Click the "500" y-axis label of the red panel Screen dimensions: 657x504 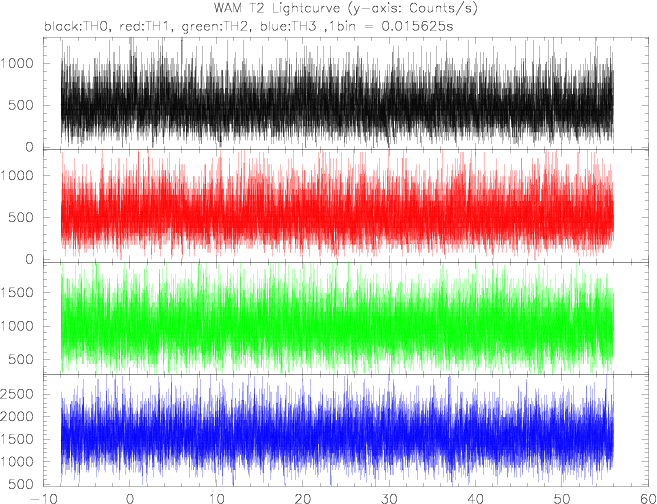pyautogui.click(x=23, y=217)
